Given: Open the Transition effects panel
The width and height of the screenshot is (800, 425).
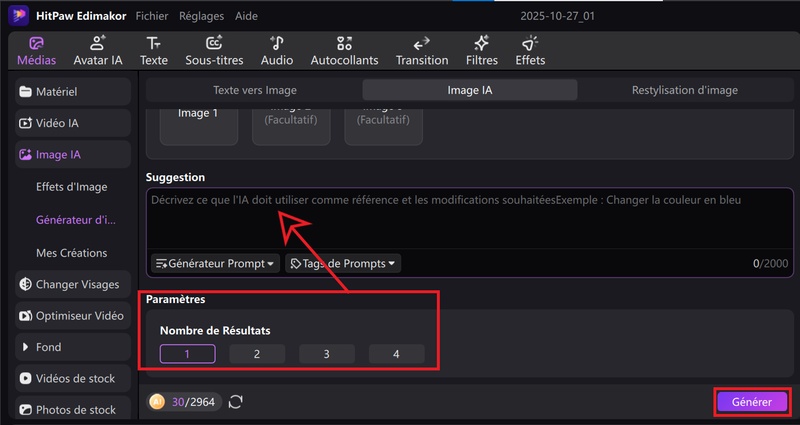Looking at the screenshot, I should (421, 51).
